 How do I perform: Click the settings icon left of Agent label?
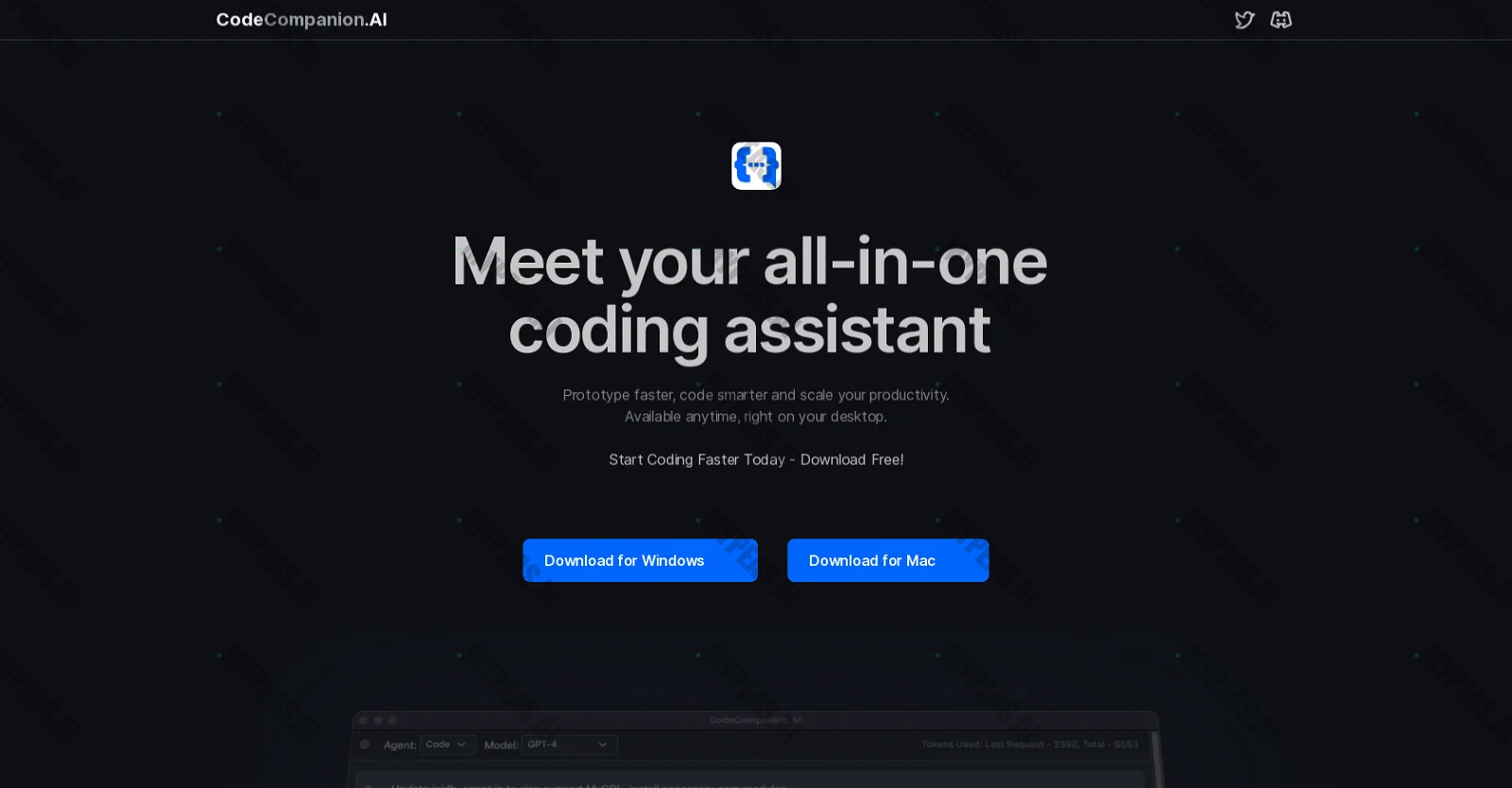click(x=365, y=745)
